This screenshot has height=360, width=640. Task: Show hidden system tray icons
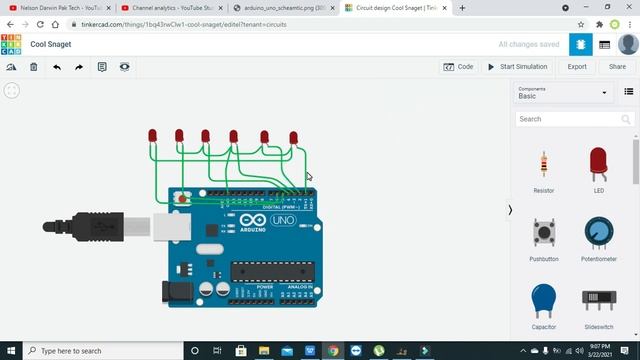[523, 351]
